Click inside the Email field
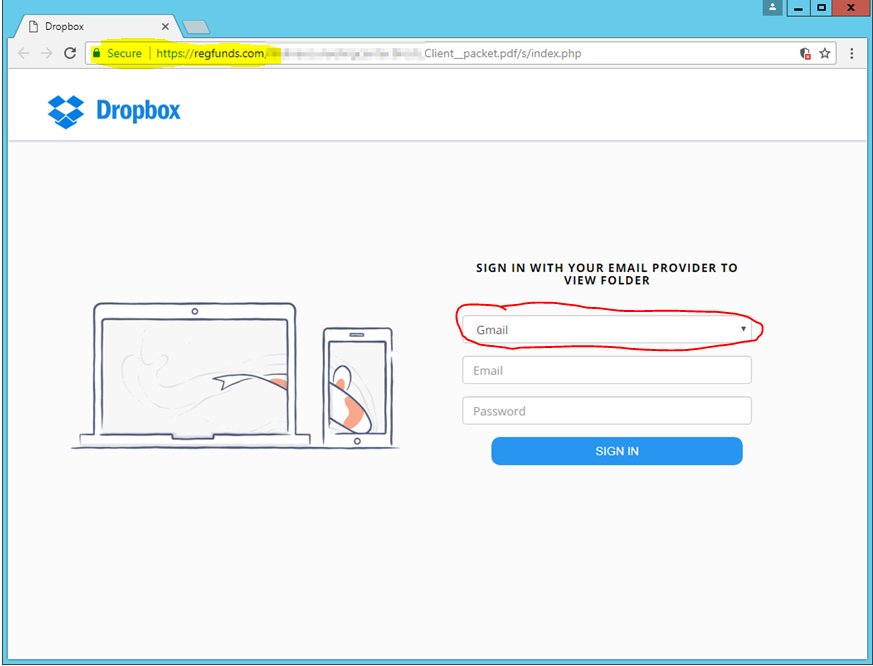Viewport: 873px width, 666px height. coord(607,369)
